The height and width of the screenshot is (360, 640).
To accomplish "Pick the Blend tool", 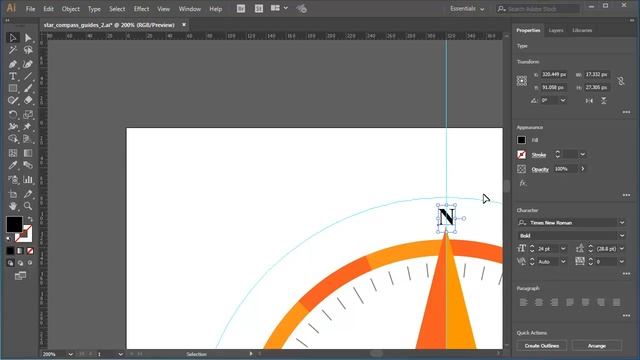I will [28, 165].
